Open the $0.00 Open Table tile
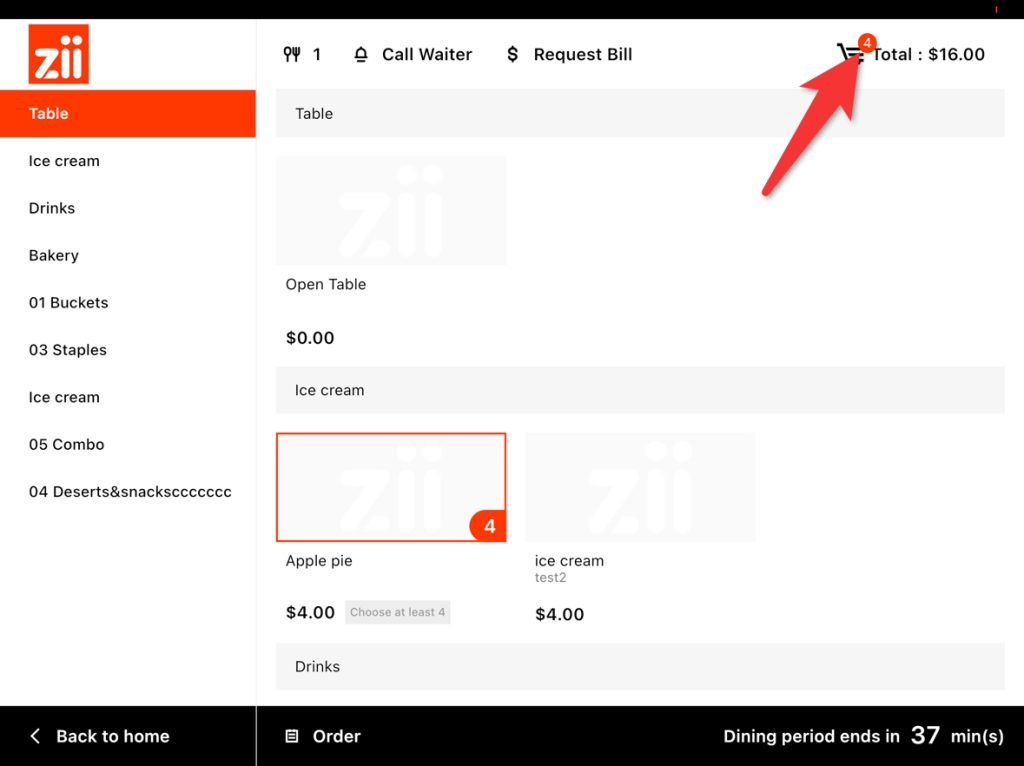This screenshot has height=766, width=1024. tap(391, 210)
